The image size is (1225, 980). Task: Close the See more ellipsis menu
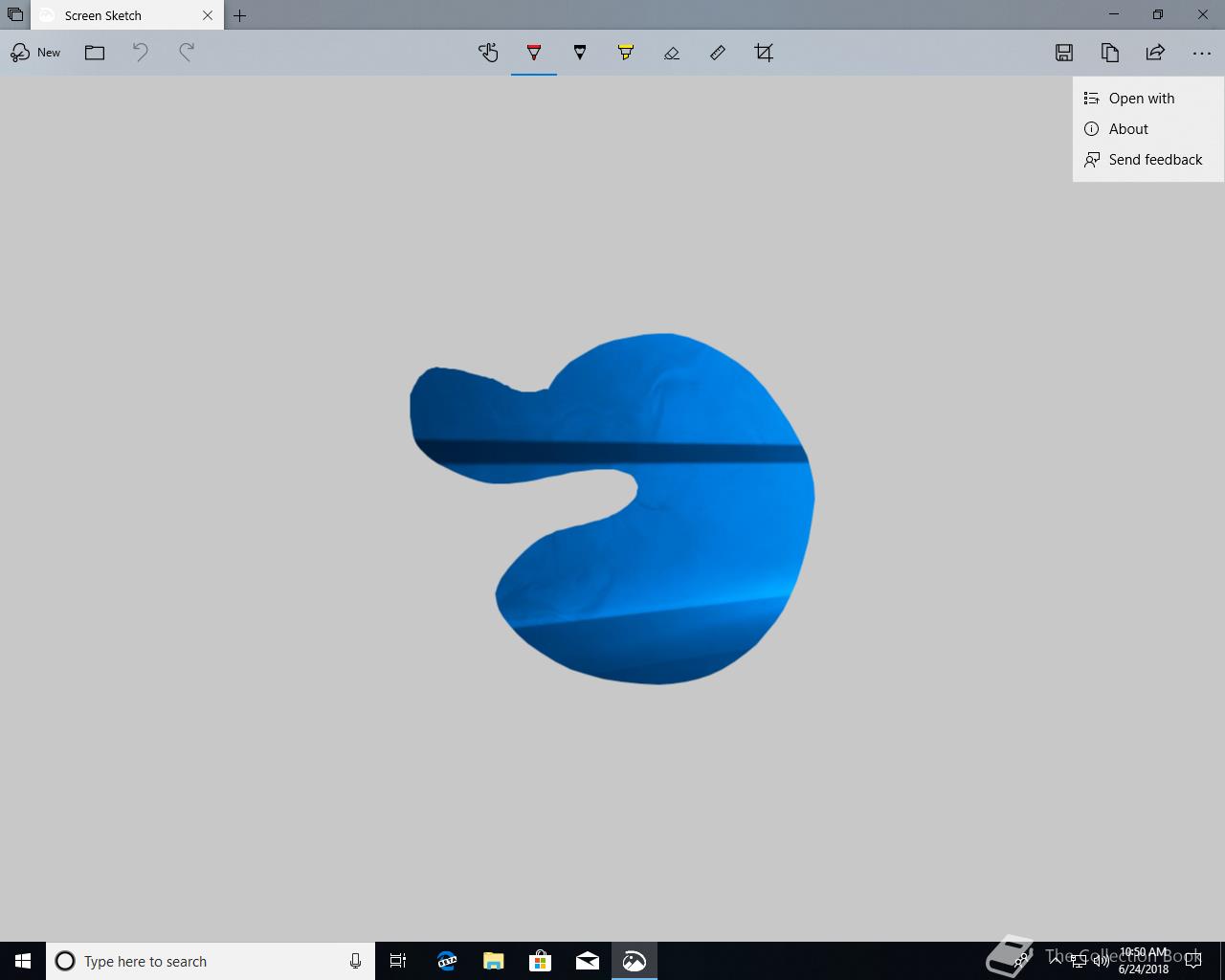(1202, 53)
